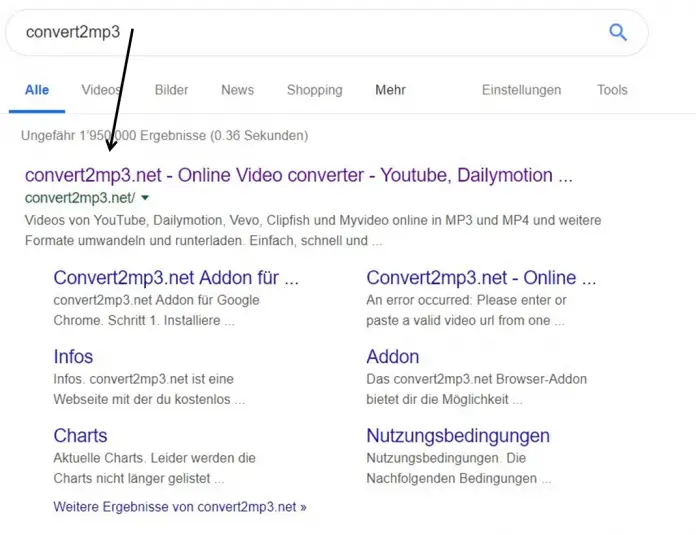
Task: Open the Convert2mp3.net - Online sitelink
Action: click(482, 278)
